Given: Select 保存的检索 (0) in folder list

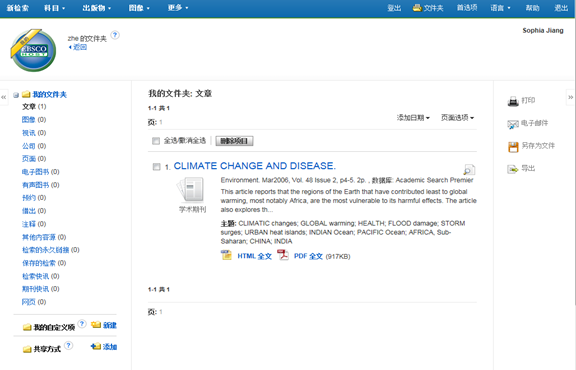Looking at the screenshot, I should point(44,263).
